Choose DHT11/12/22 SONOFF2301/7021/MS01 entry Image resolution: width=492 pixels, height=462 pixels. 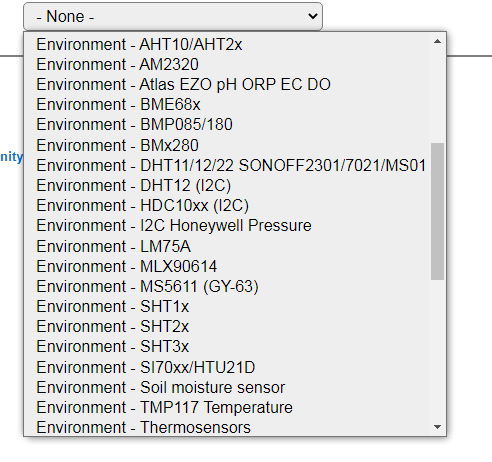pyautogui.click(x=226, y=165)
